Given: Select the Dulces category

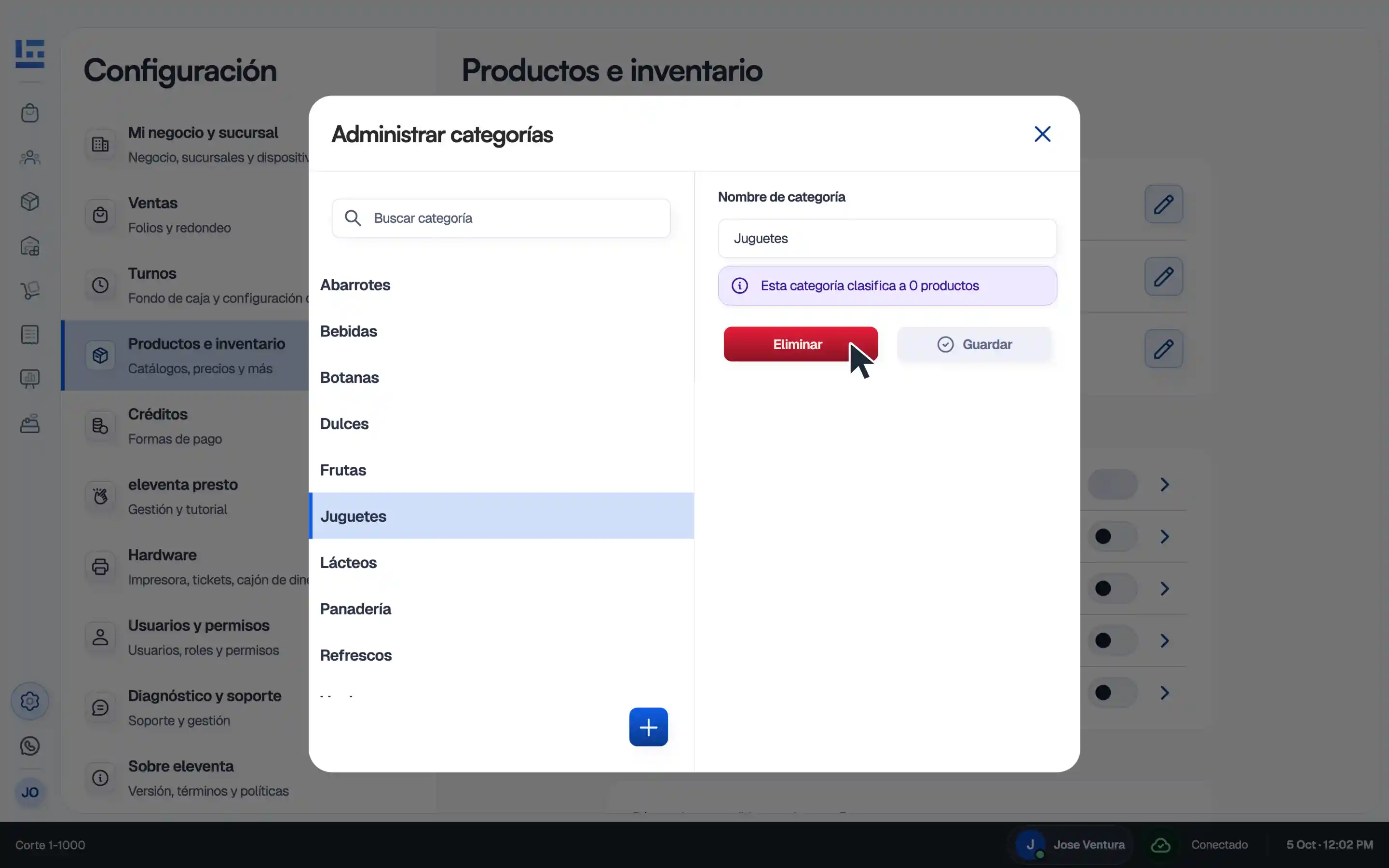Looking at the screenshot, I should [x=501, y=424].
